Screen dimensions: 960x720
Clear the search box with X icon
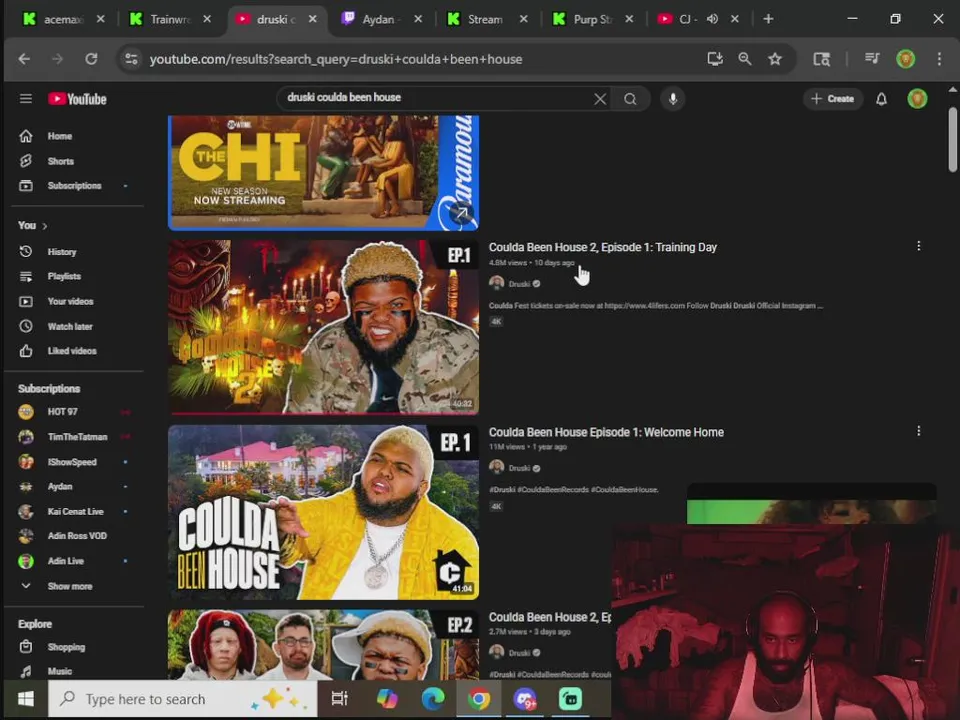pos(600,99)
